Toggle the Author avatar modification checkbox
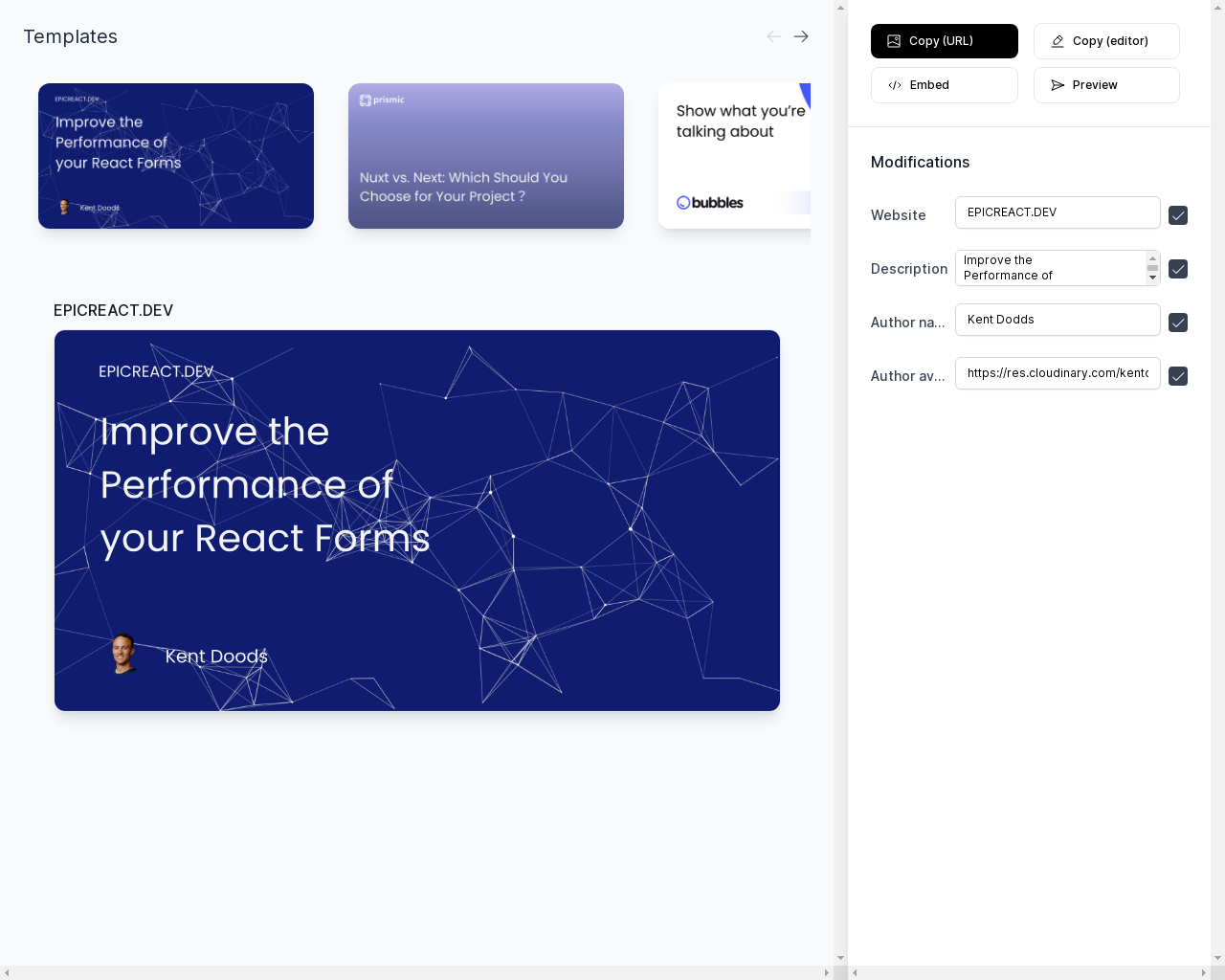1225x980 pixels. 1178,376
